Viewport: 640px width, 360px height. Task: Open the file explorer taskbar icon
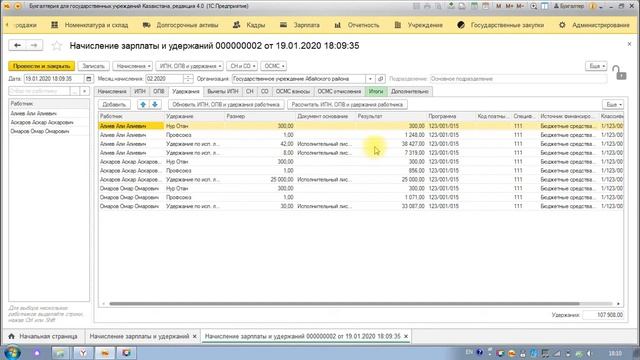tap(60, 353)
